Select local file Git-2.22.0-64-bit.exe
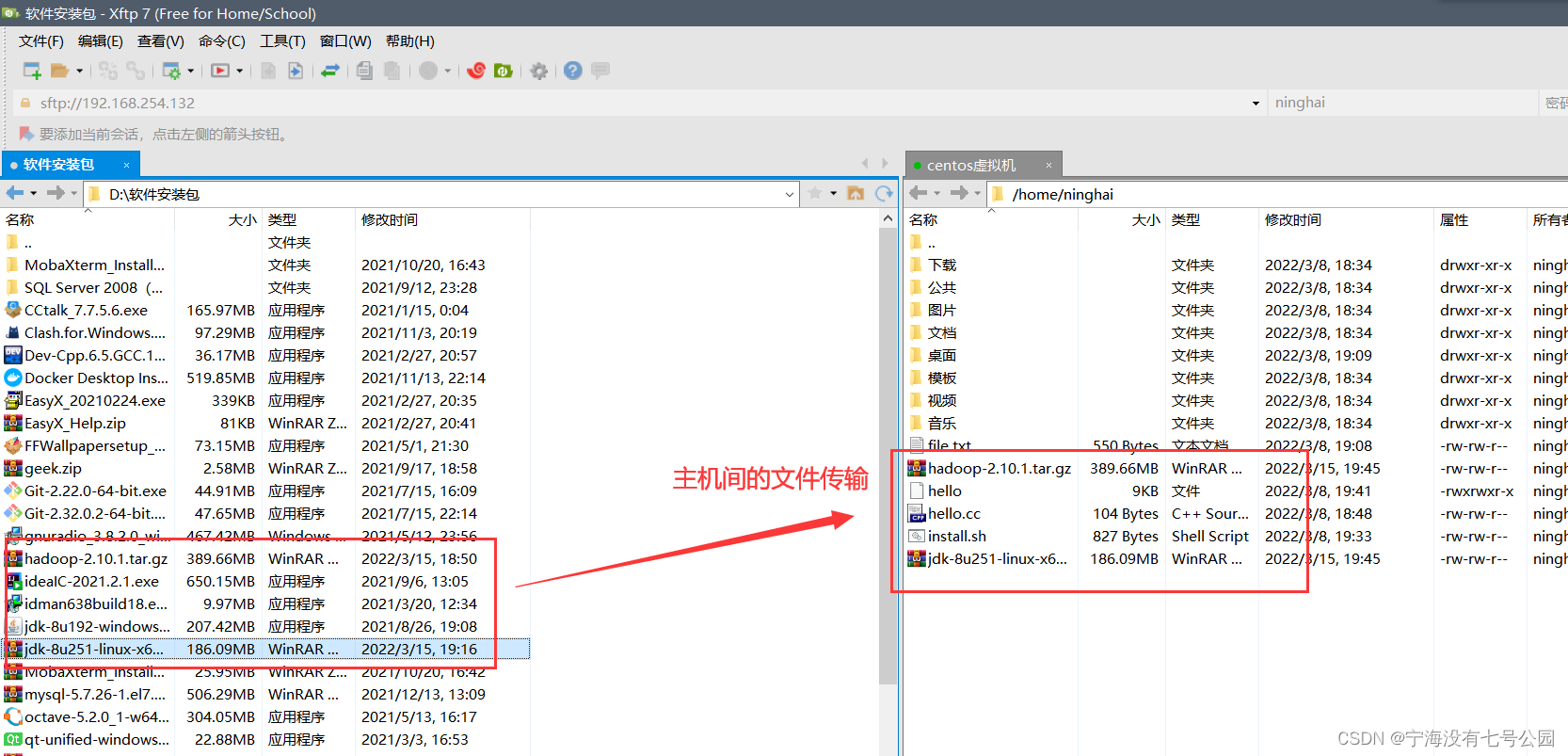Viewport: 1568px width, 756px height. 265,491
